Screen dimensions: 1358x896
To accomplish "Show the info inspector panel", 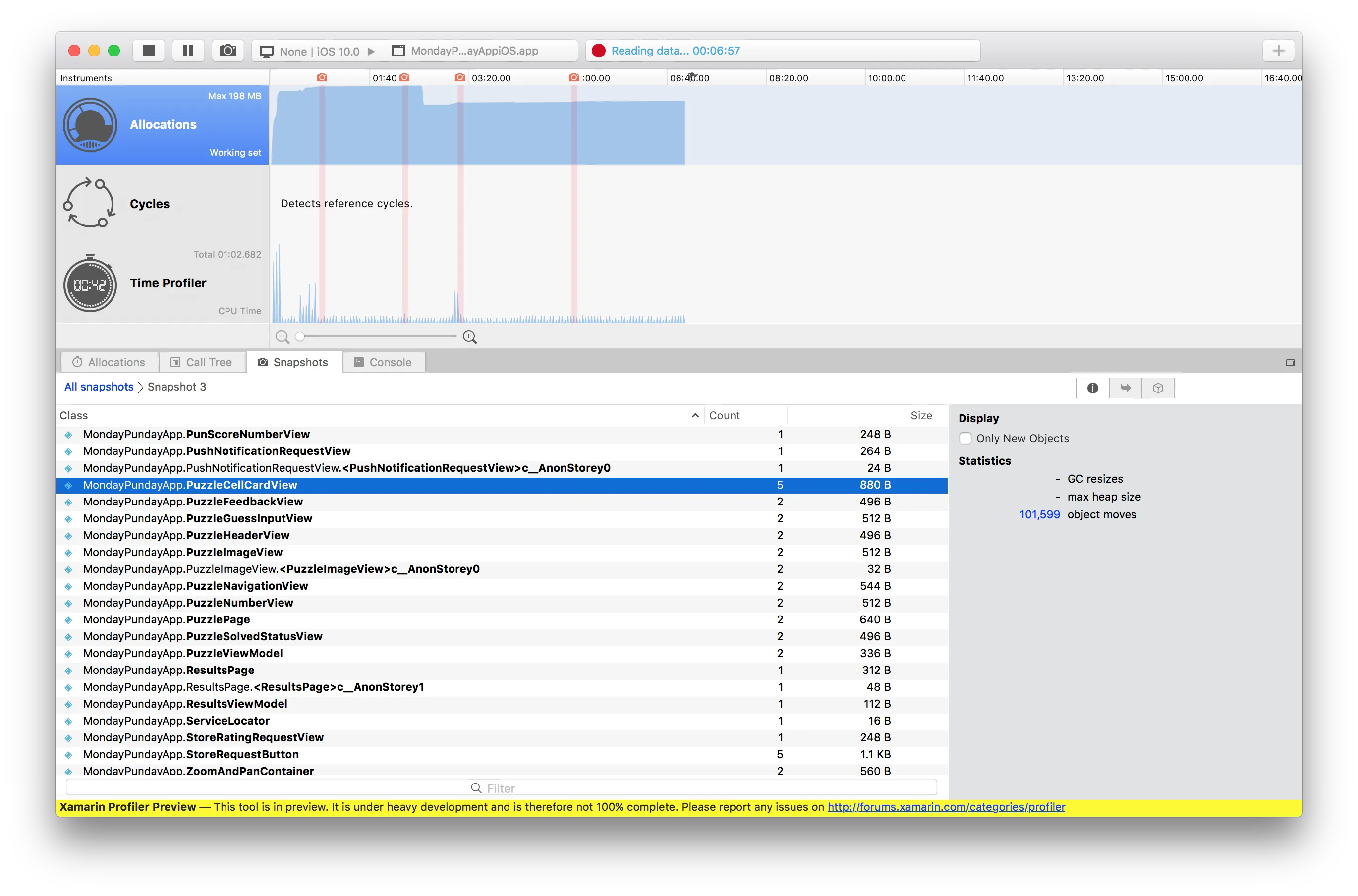I will pyautogui.click(x=1092, y=388).
